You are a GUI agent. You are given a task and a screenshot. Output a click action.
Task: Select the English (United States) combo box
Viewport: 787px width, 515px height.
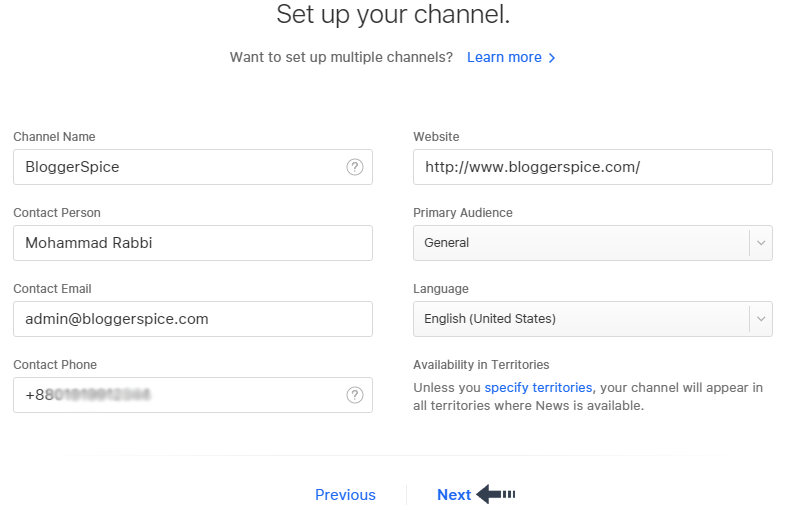593,319
